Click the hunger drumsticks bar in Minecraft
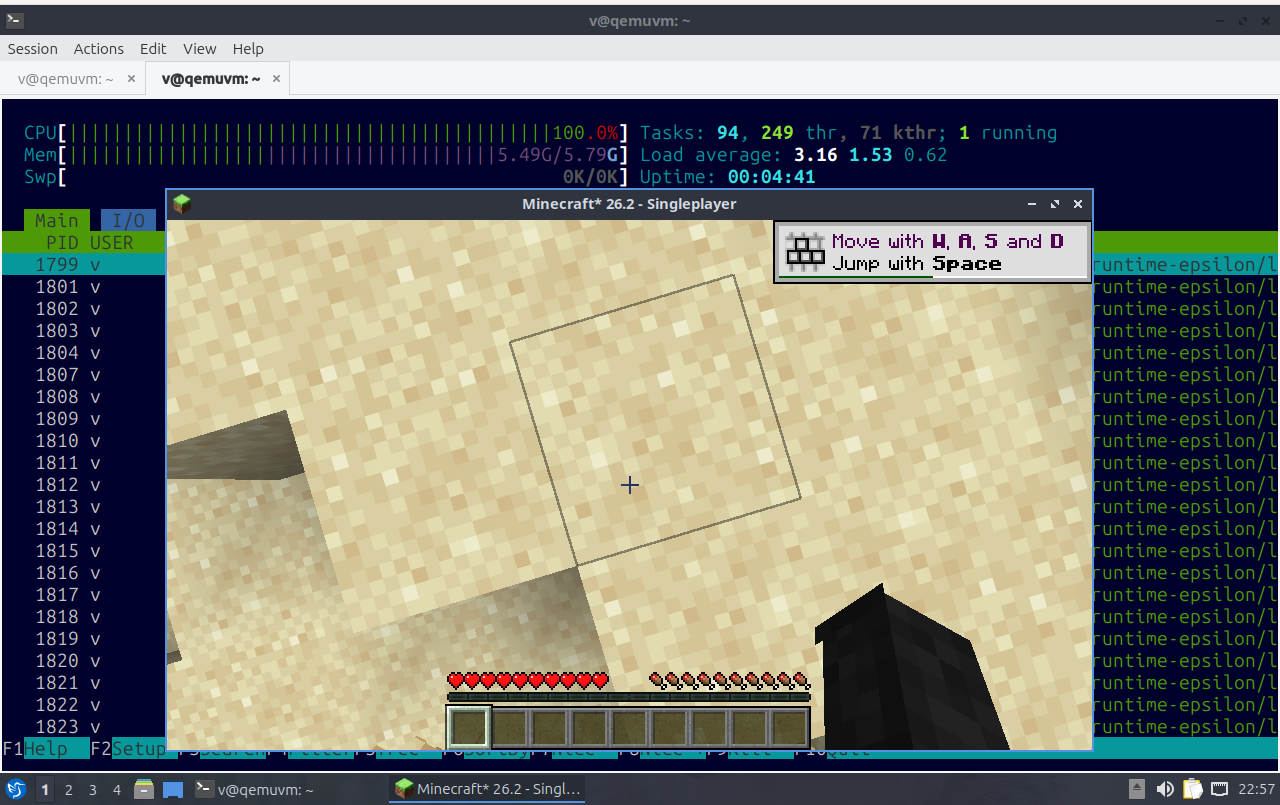This screenshot has width=1280, height=805. tap(729, 681)
